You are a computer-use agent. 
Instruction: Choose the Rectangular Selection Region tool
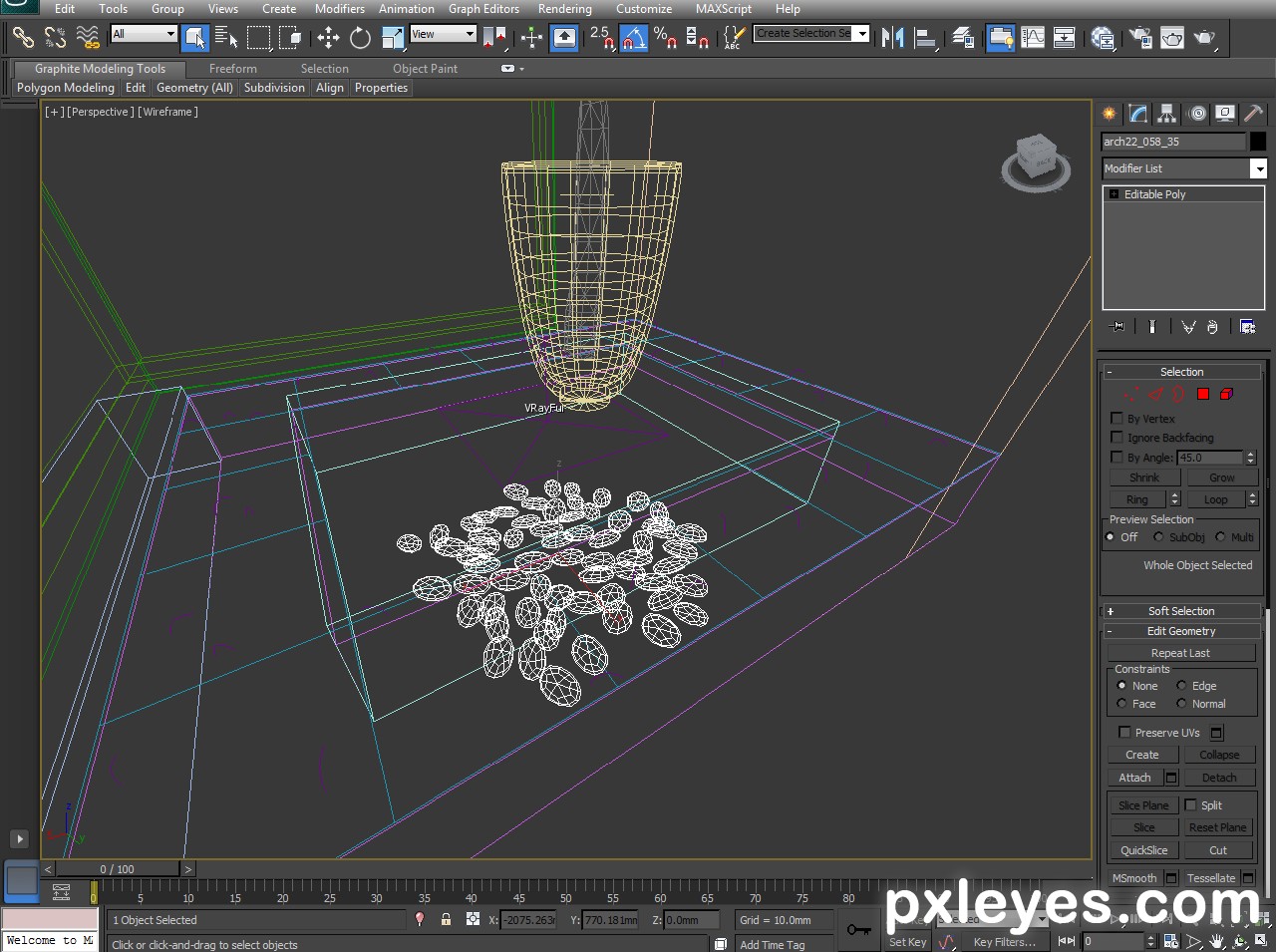[258, 38]
